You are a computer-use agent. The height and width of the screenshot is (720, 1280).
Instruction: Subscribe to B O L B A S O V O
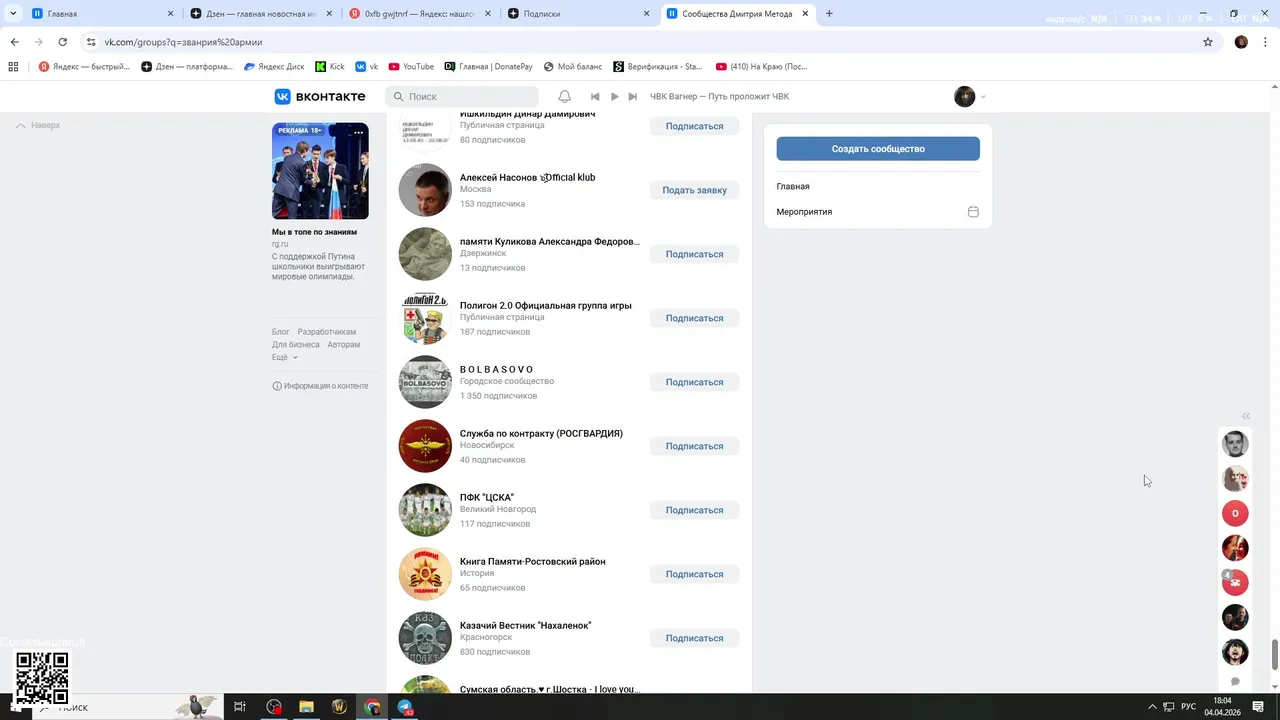click(x=694, y=382)
